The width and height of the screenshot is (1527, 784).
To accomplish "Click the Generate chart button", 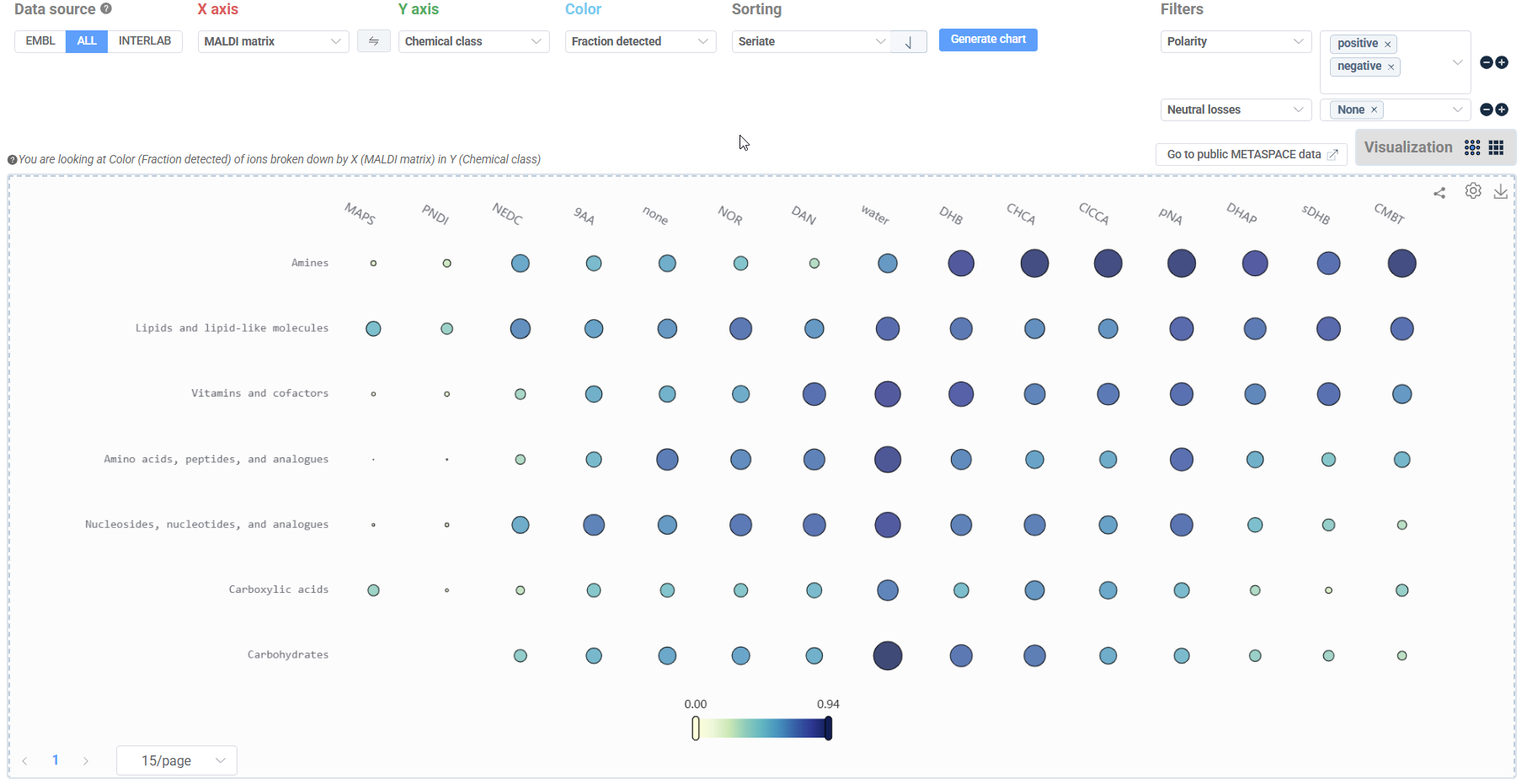I will tap(988, 40).
